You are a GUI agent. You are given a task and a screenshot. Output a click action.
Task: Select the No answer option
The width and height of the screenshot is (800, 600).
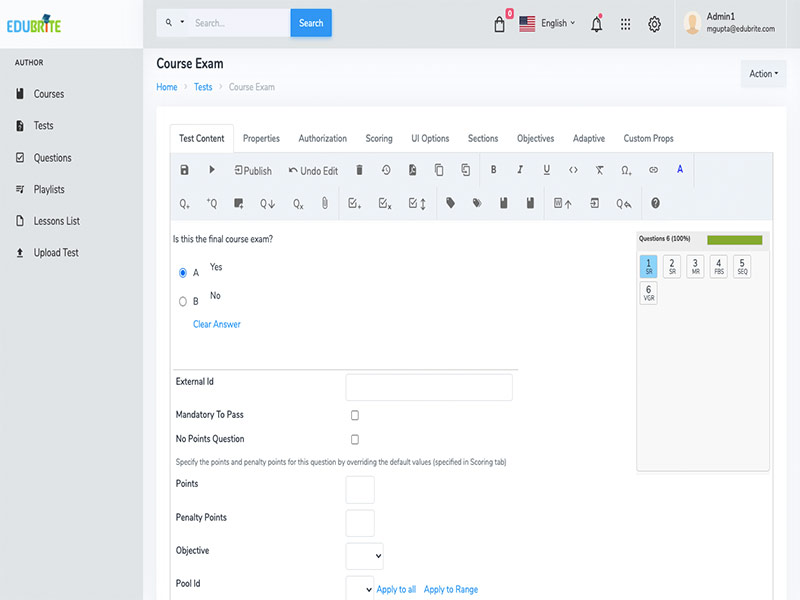183,300
